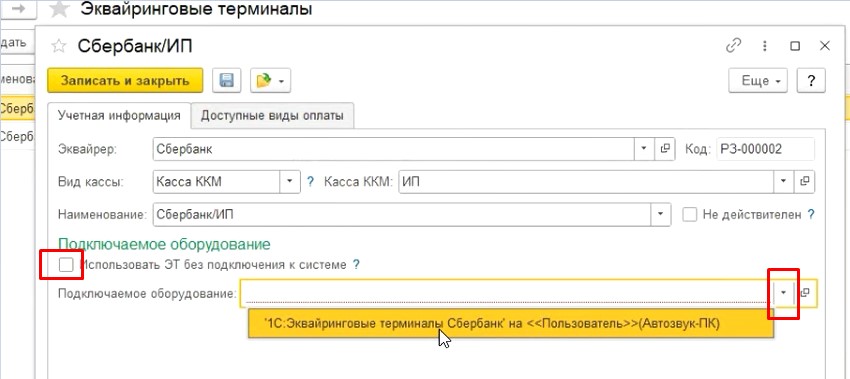850x379 pixels.
Task: Add Сбербанк/ИП to favorites star
Action: click(58, 47)
